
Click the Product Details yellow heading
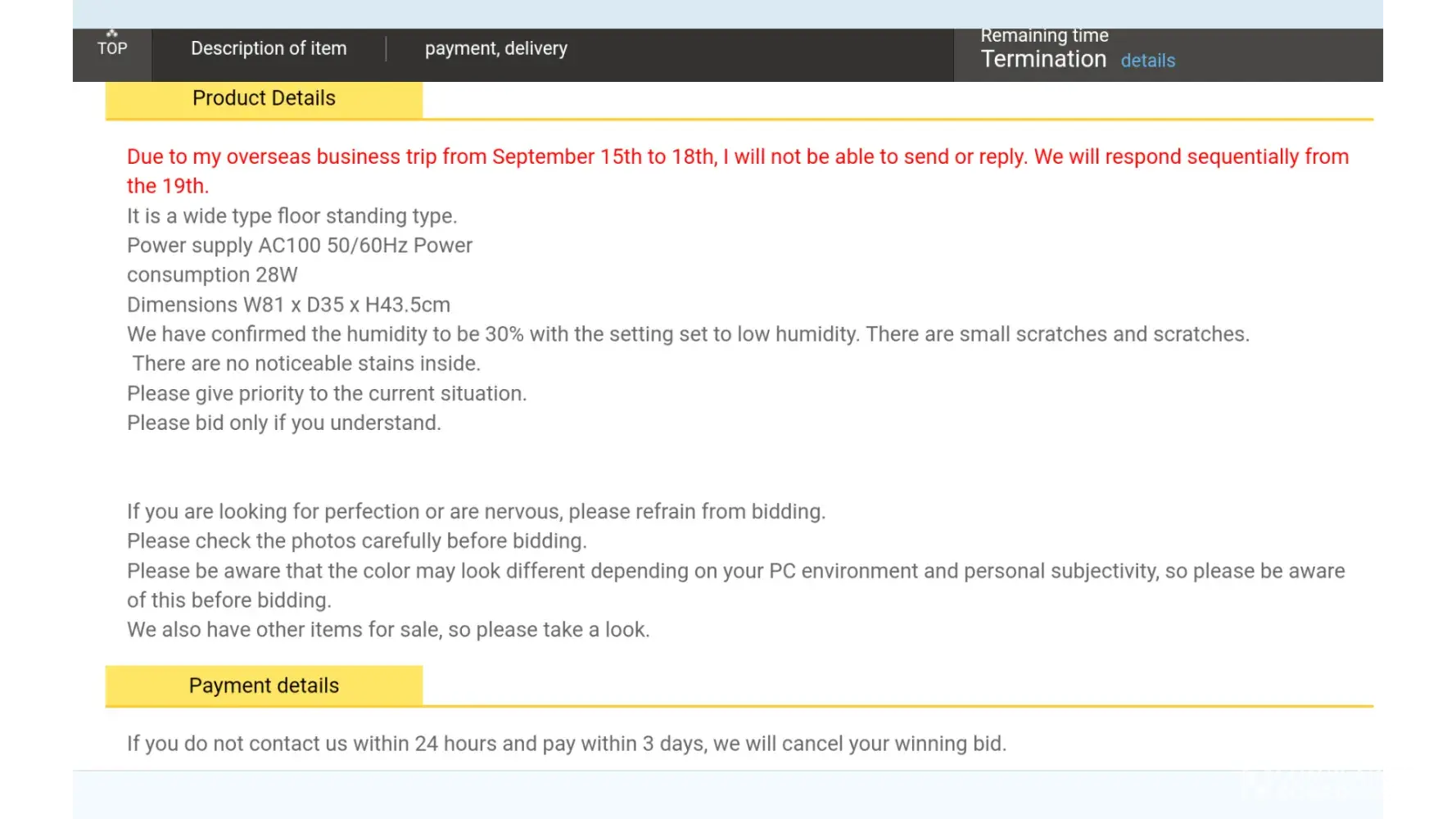coord(264,98)
